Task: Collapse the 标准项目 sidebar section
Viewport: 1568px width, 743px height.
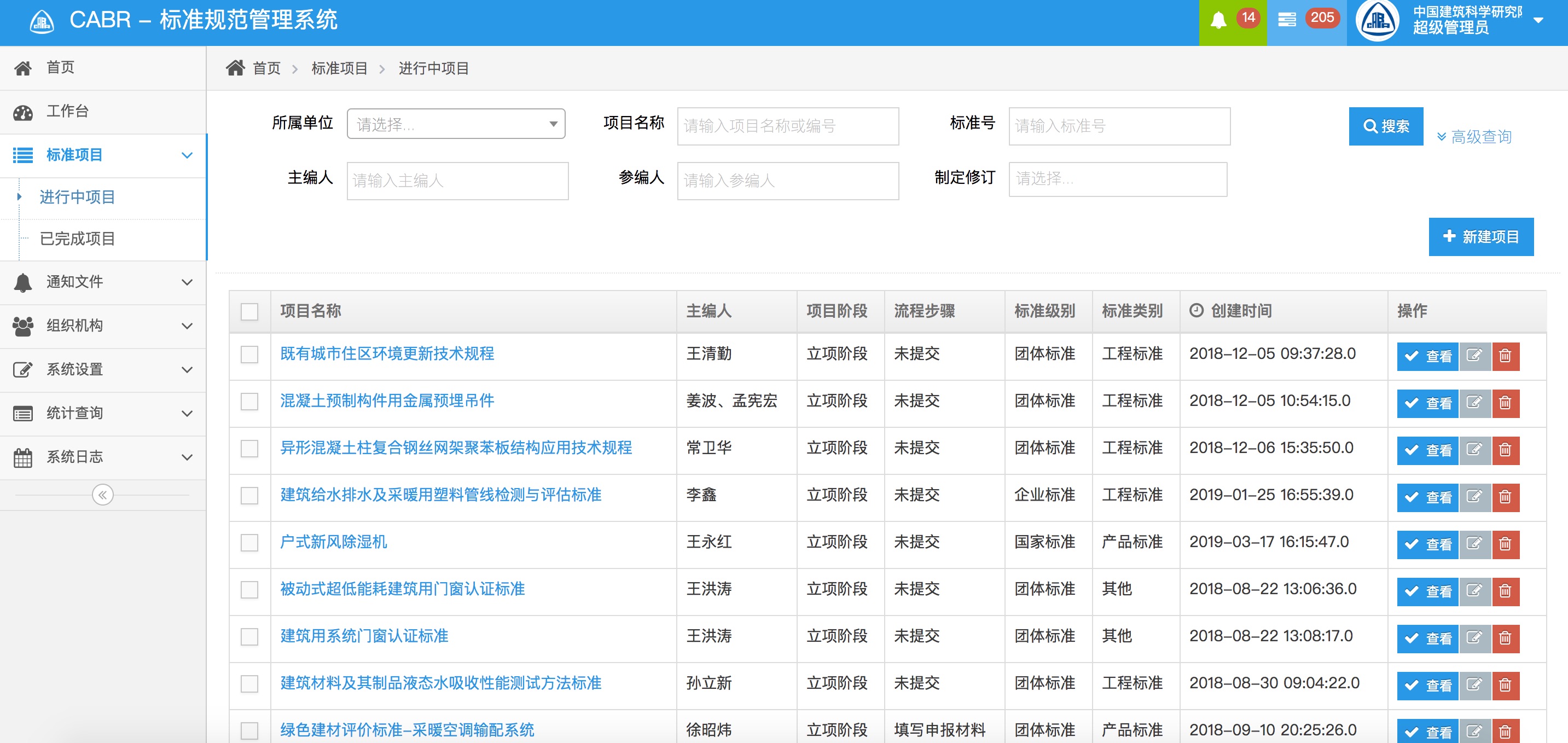Action: click(x=103, y=156)
